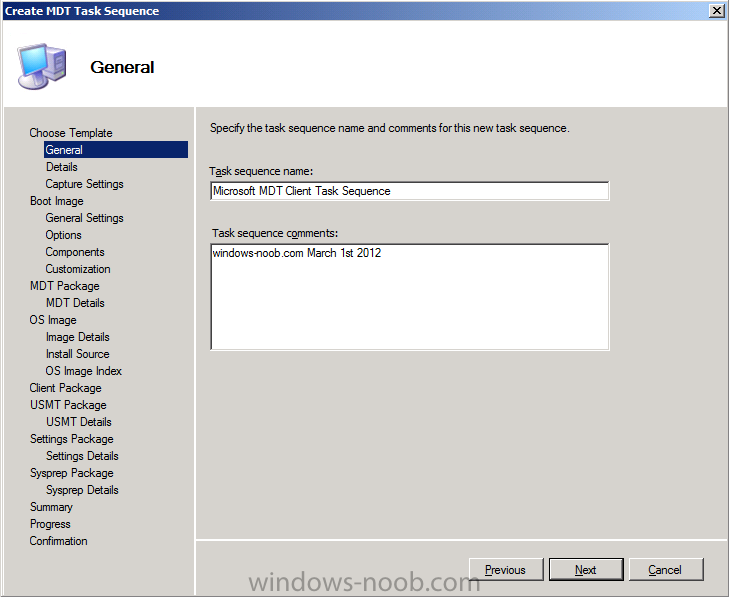Screen dimensions: 729x597
Task: Open the OS Image Index step
Action: pyautogui.click(x=84, y=371)
